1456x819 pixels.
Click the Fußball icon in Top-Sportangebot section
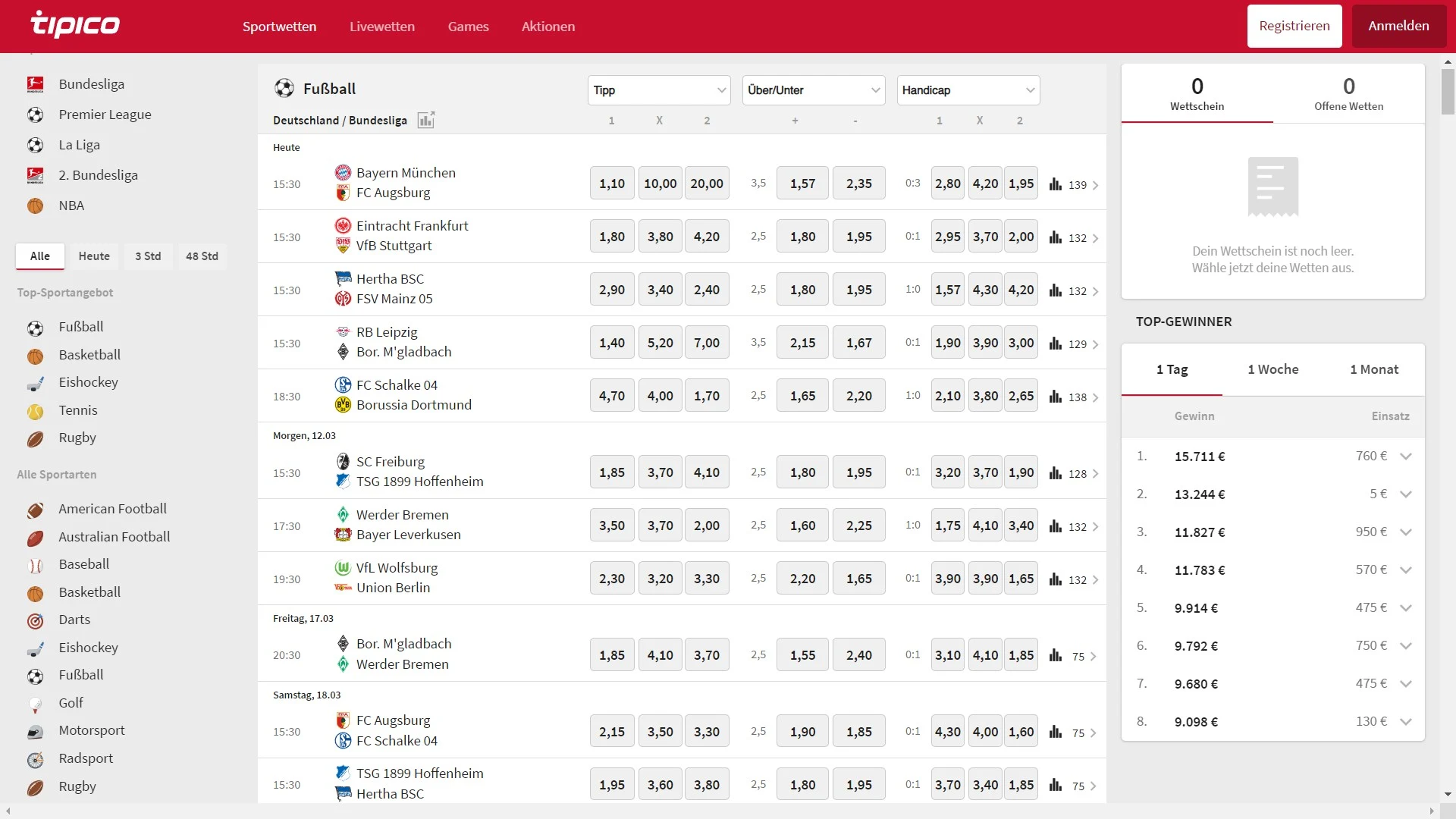click(x=35, y=326)
